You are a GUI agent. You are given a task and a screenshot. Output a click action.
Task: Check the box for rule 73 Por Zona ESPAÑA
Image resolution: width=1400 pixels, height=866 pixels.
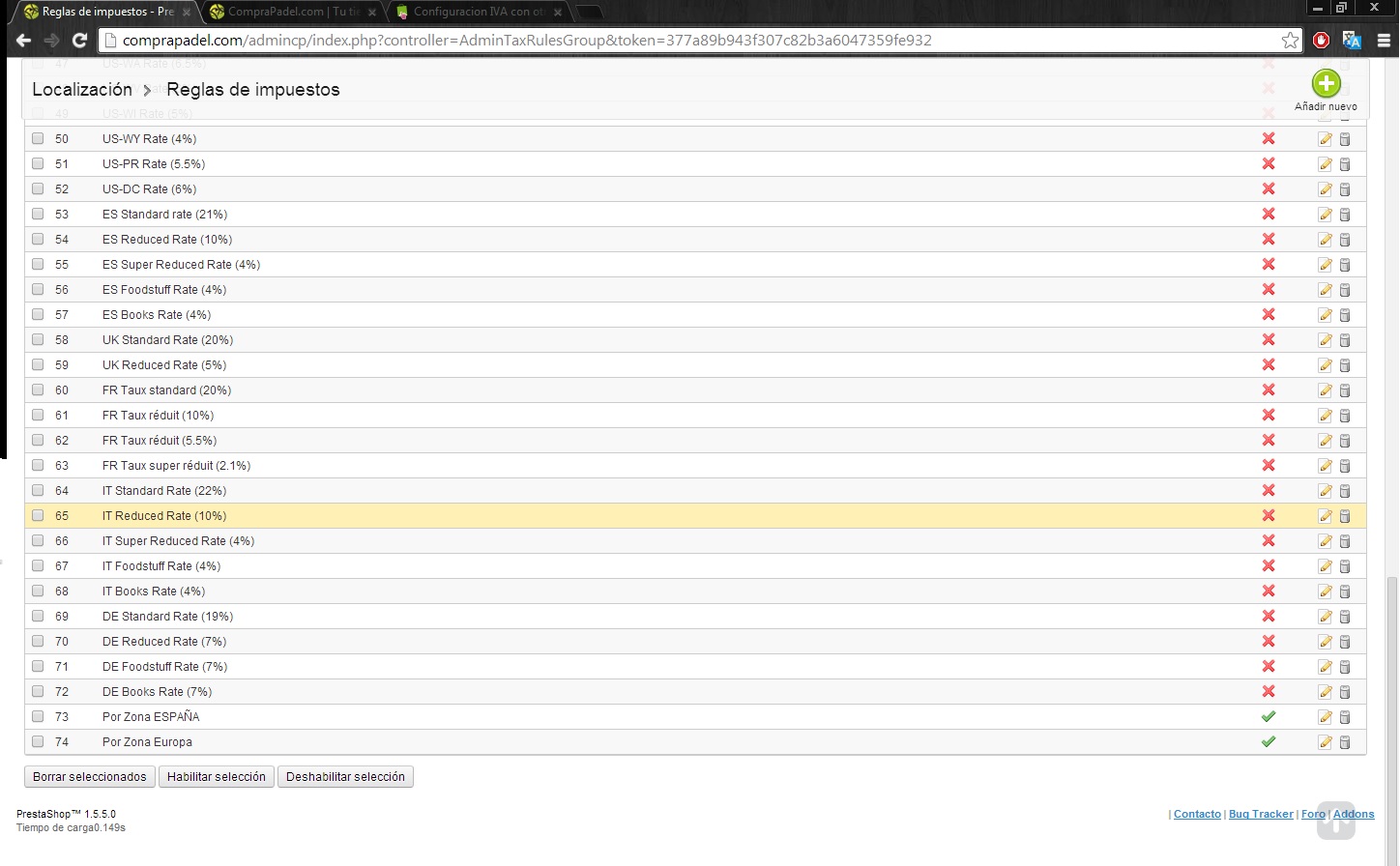pos(38,716)
